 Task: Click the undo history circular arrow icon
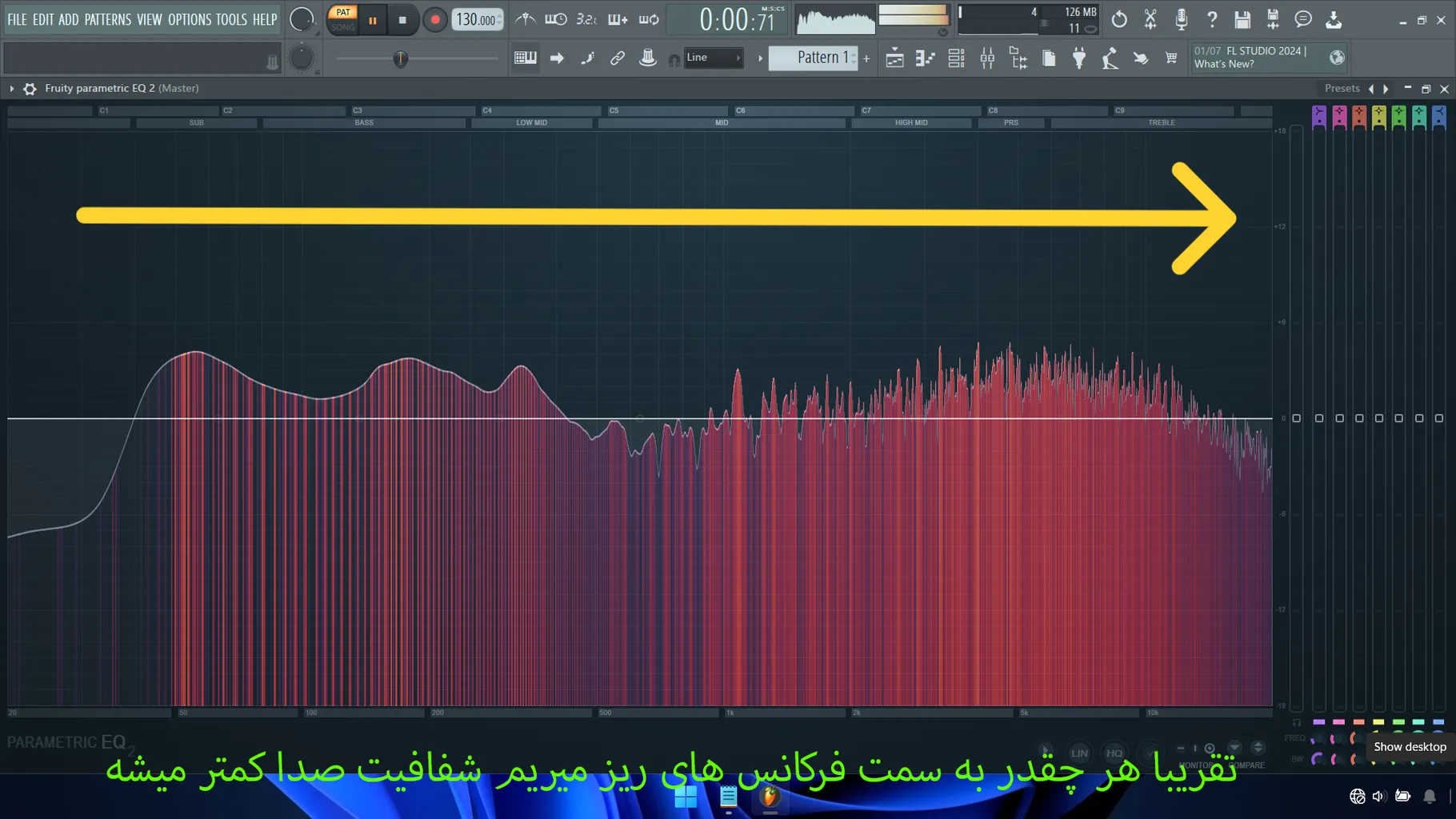1119,19
